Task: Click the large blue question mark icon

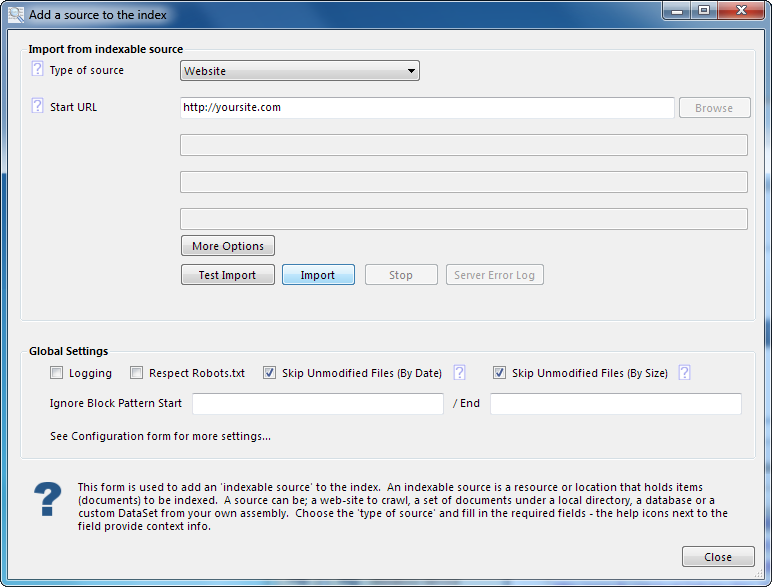Action: click(x=47, y=499)
